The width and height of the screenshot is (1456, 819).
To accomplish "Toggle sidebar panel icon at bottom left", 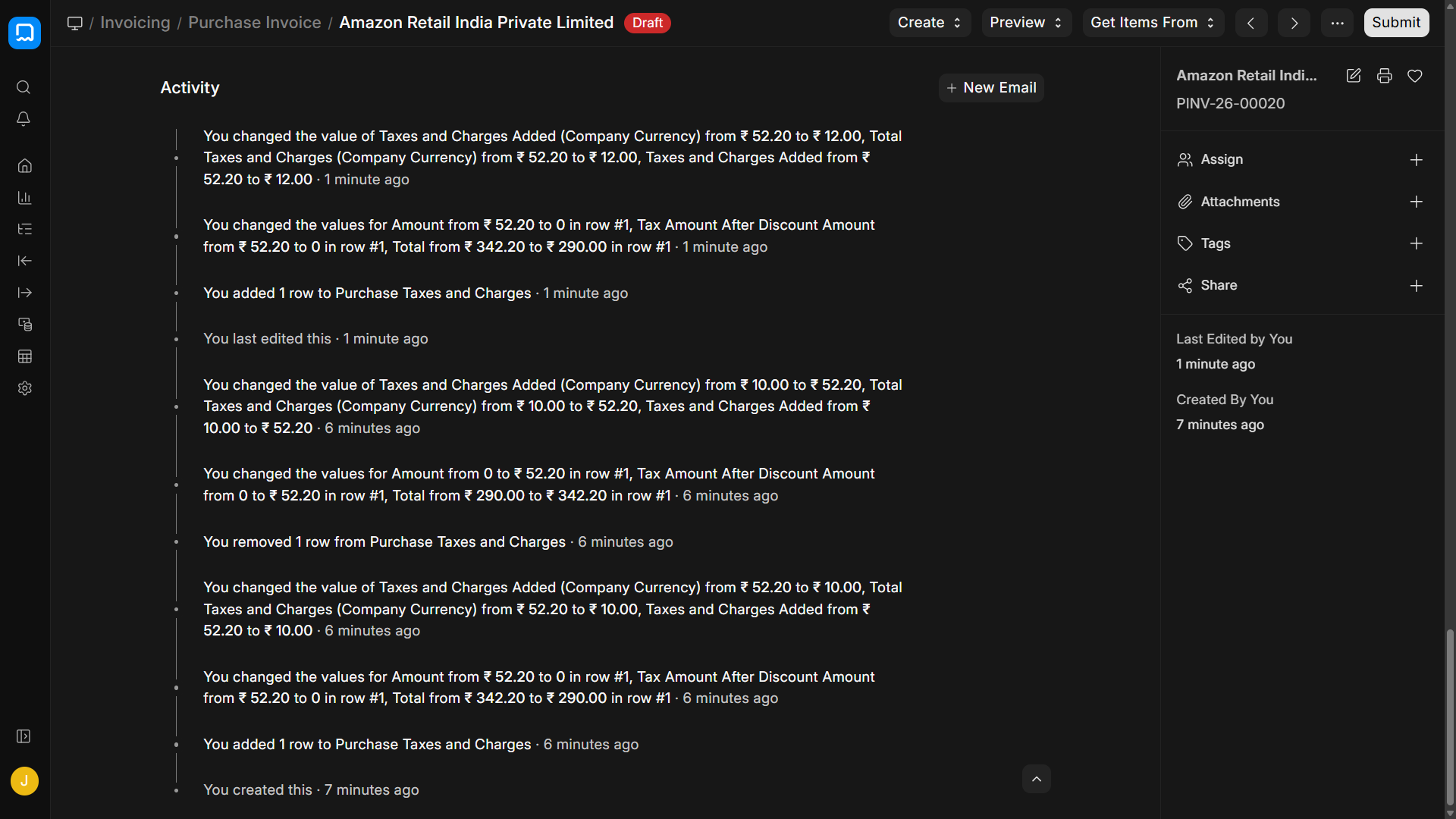I will [24, 736].
